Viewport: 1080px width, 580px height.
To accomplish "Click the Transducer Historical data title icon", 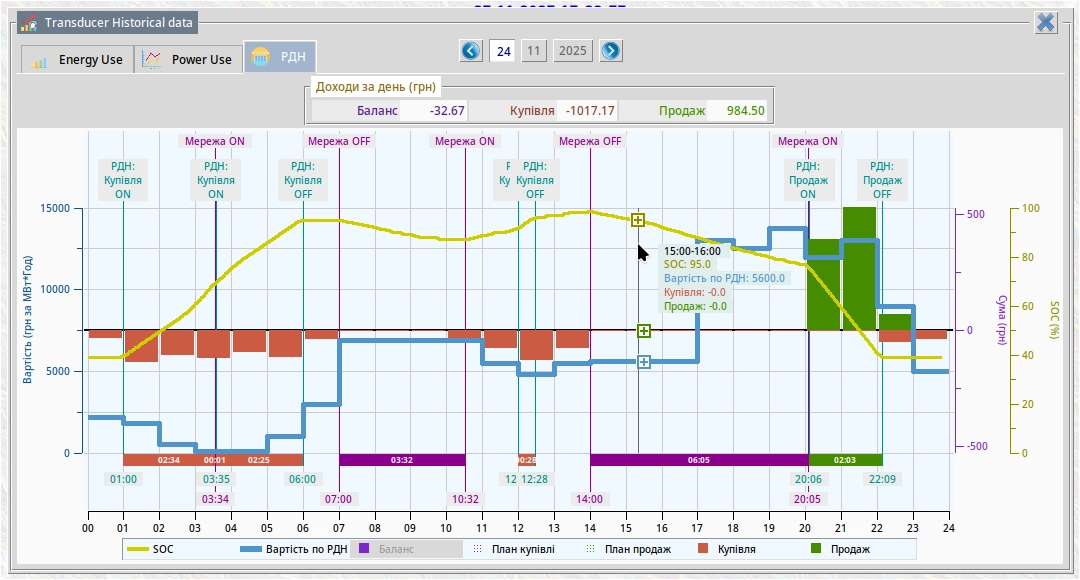I will (x=29, y=23).
